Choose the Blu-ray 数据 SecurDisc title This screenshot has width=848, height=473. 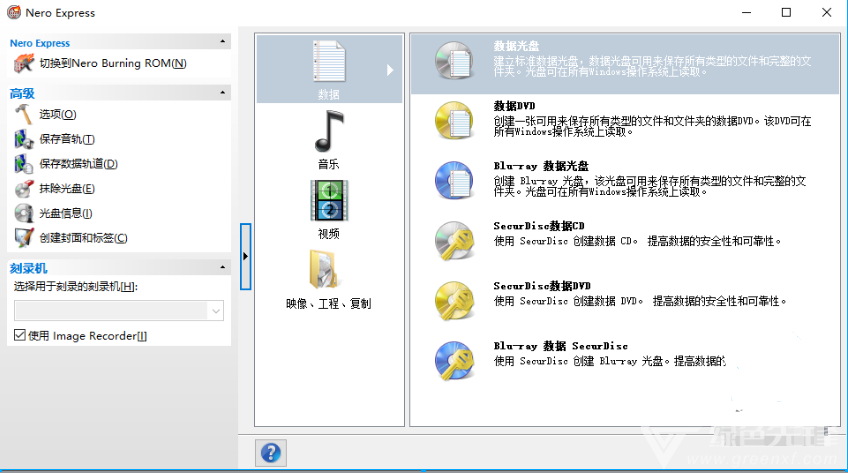pos(560,345)
